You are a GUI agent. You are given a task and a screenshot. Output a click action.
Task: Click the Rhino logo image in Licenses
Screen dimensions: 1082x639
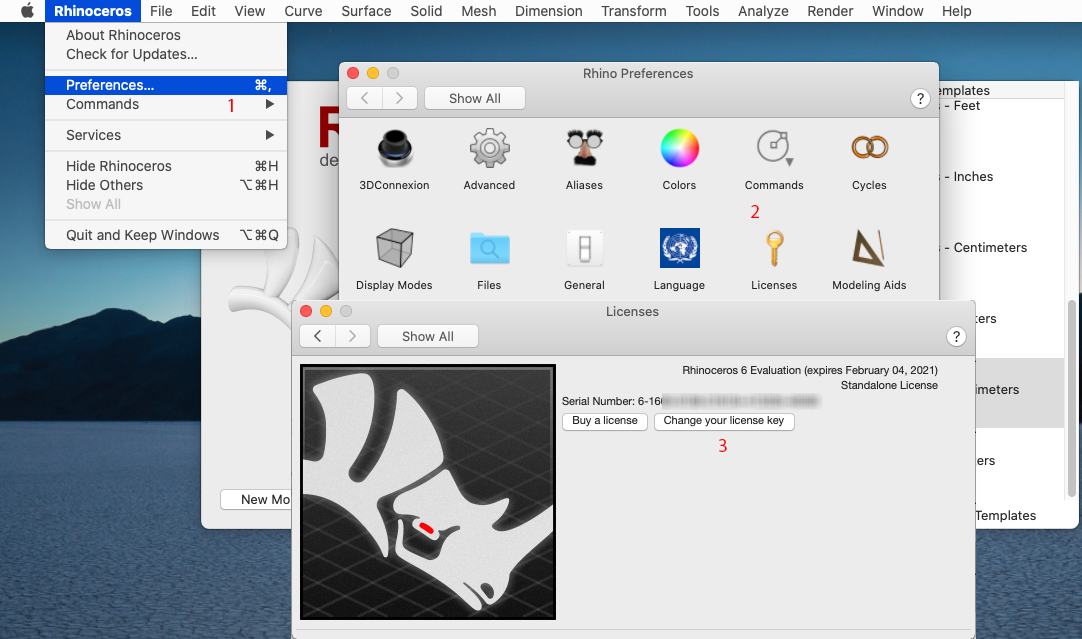(428, 492)
